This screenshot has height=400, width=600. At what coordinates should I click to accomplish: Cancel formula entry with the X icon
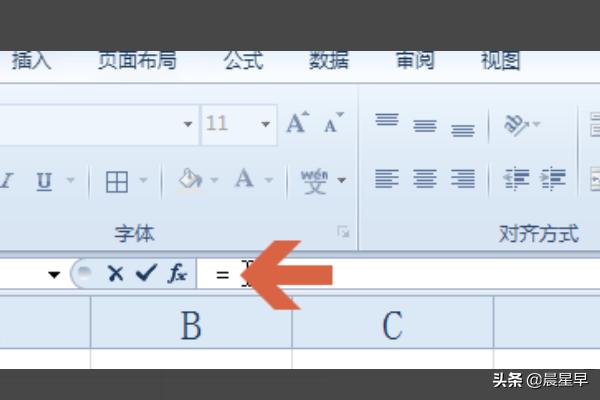tap(115, 274)
